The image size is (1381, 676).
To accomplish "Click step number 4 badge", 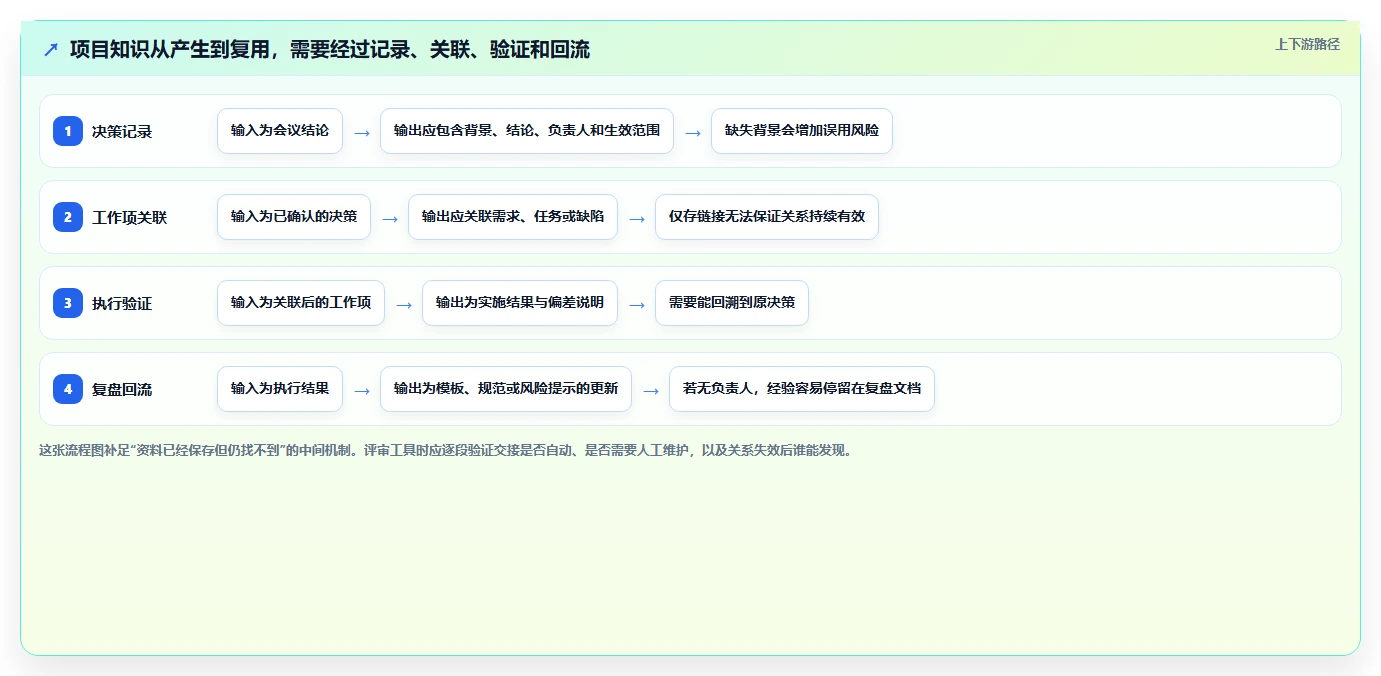I will point(68,389).
